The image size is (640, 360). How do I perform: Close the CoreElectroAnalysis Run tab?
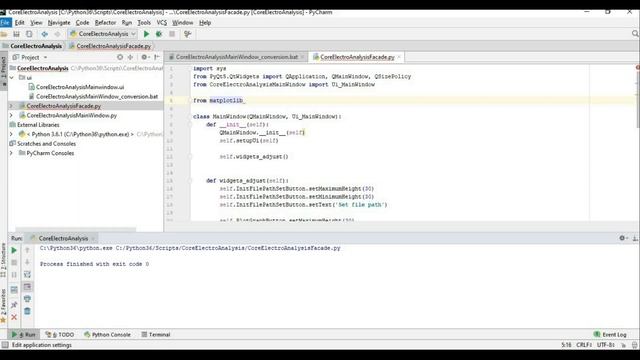(x=93, y=238)
